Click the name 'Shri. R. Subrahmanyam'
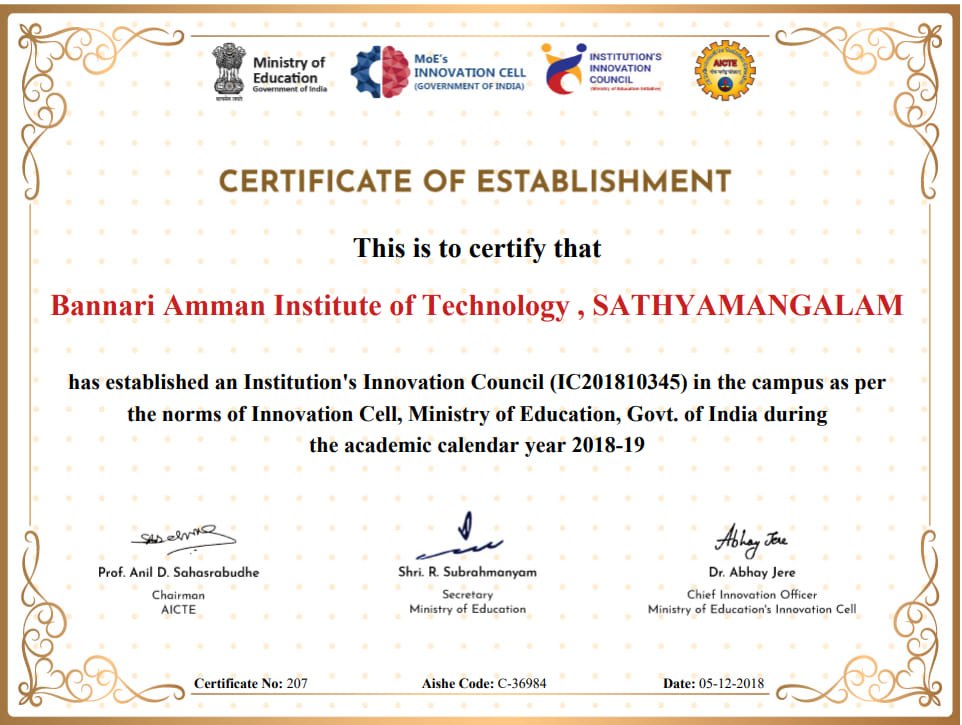The width and height of the screenshot is (962, 725). (468, 572)
